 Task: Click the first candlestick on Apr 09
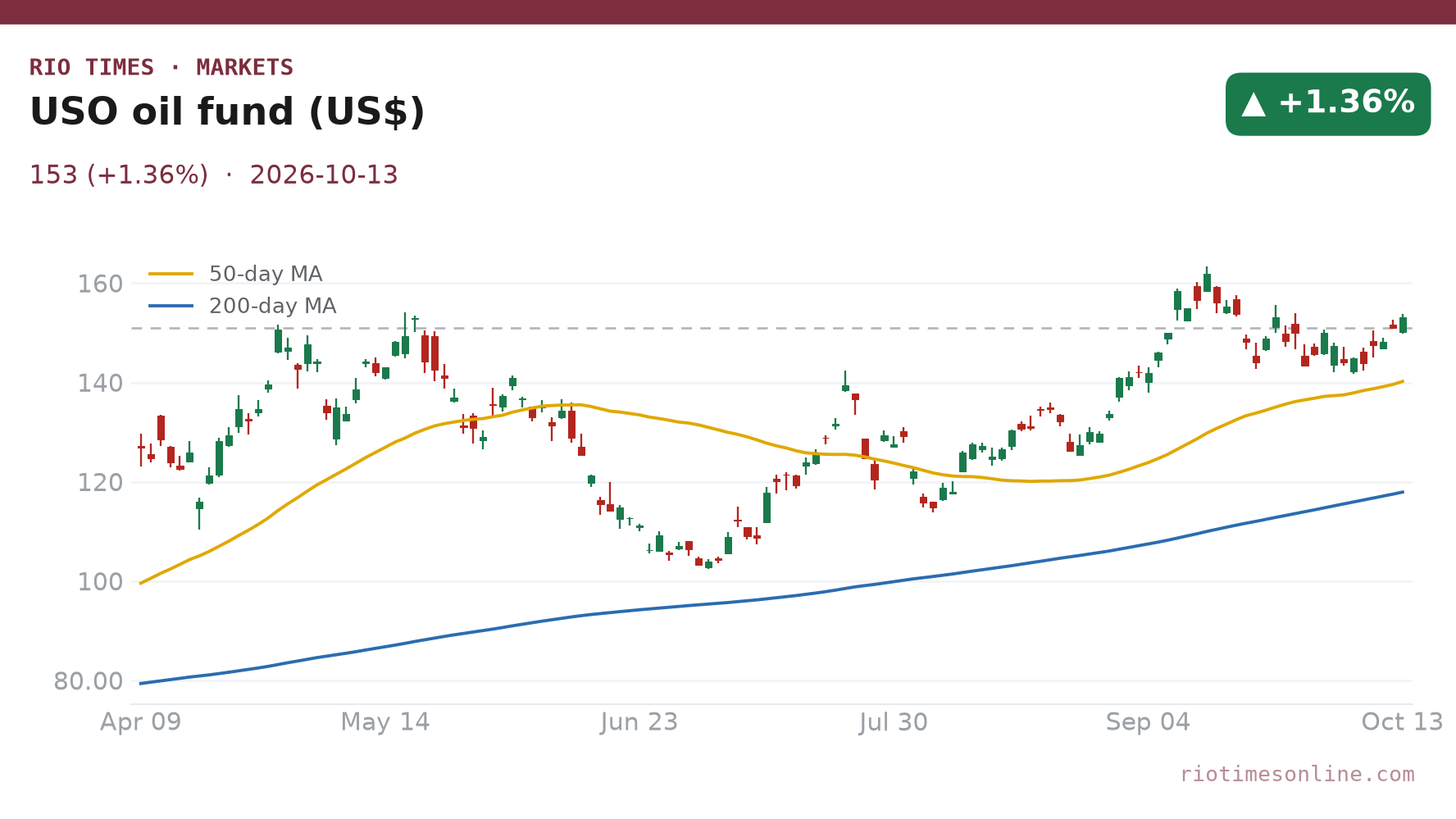point(141,449)
